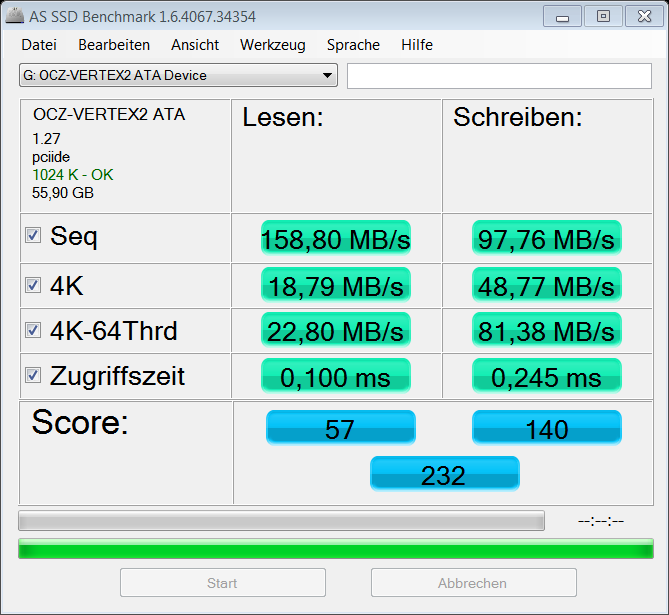Select the 4K-64Thrd write value 81,38 MB/s
Image resolution: width=669 pixels, height=615 pixels.
pos(547,330)
